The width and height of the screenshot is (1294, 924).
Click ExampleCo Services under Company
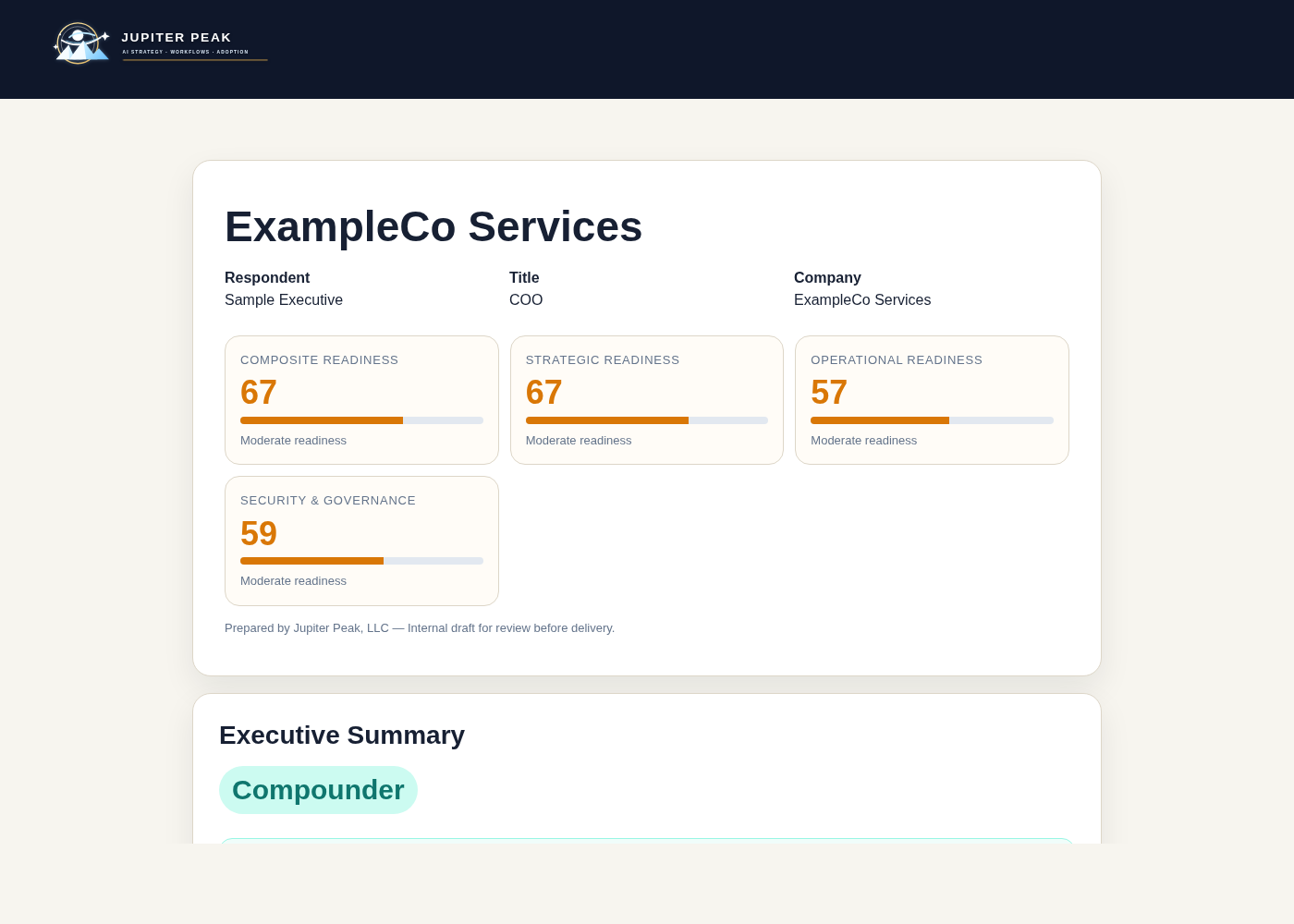[x=862, y=299]
